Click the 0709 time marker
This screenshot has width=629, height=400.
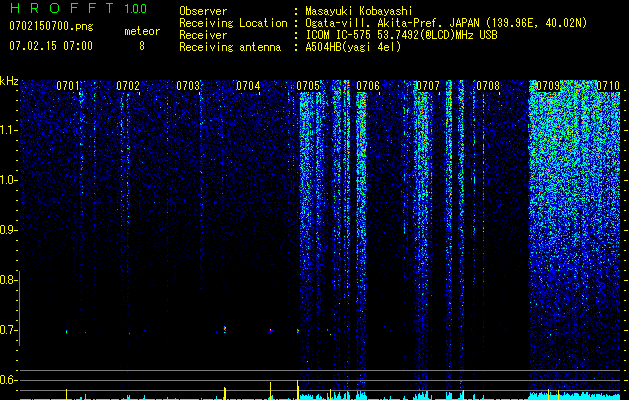coord(548,86)
